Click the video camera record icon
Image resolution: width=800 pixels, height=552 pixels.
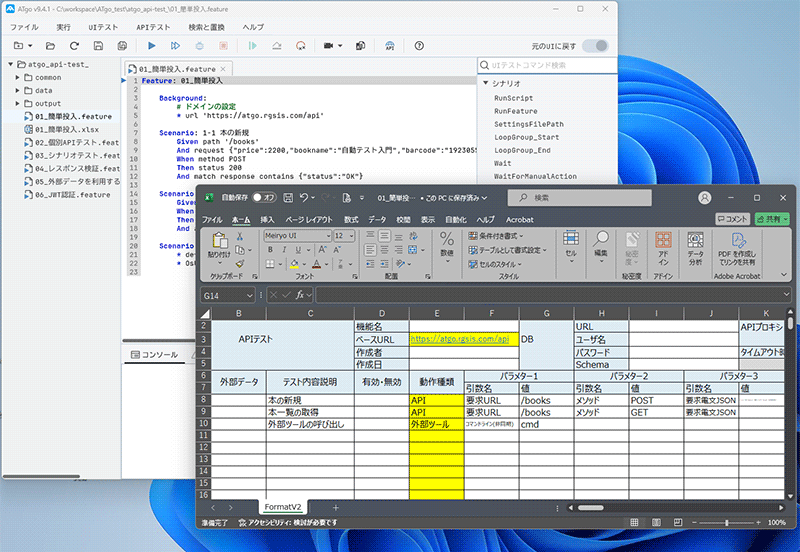328,46
